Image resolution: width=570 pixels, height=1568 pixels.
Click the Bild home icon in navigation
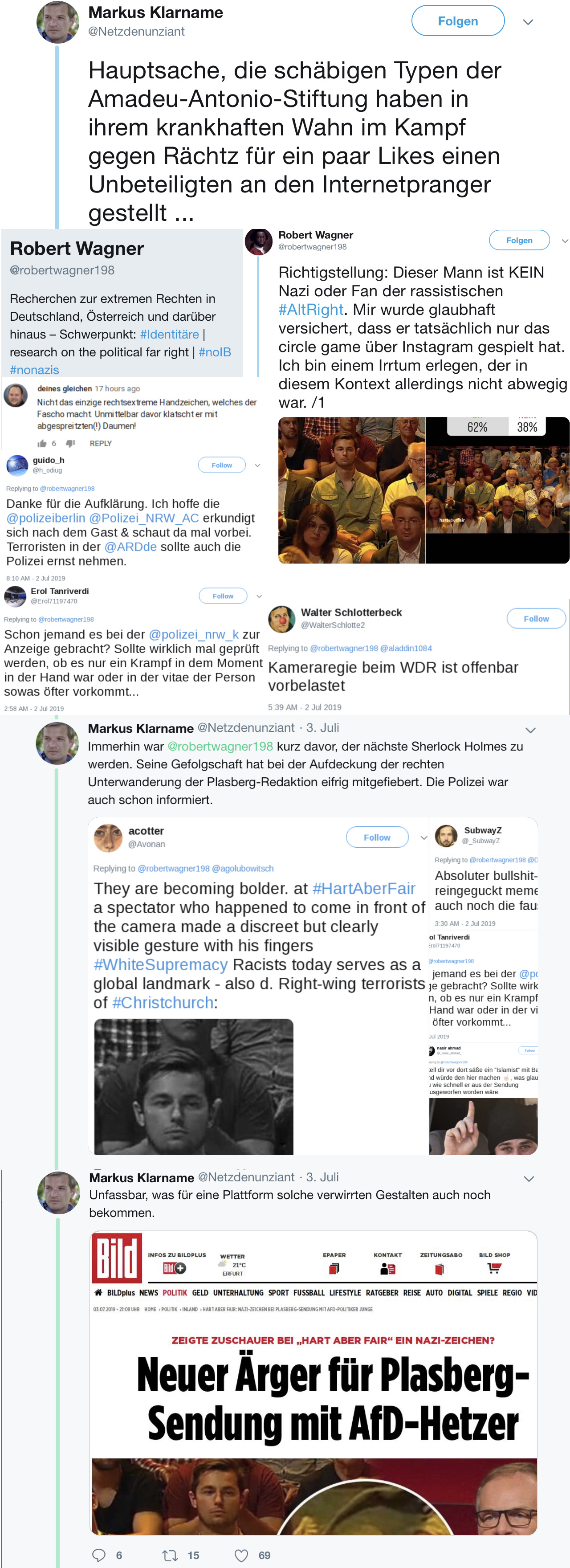click(x=98, y=1292)
